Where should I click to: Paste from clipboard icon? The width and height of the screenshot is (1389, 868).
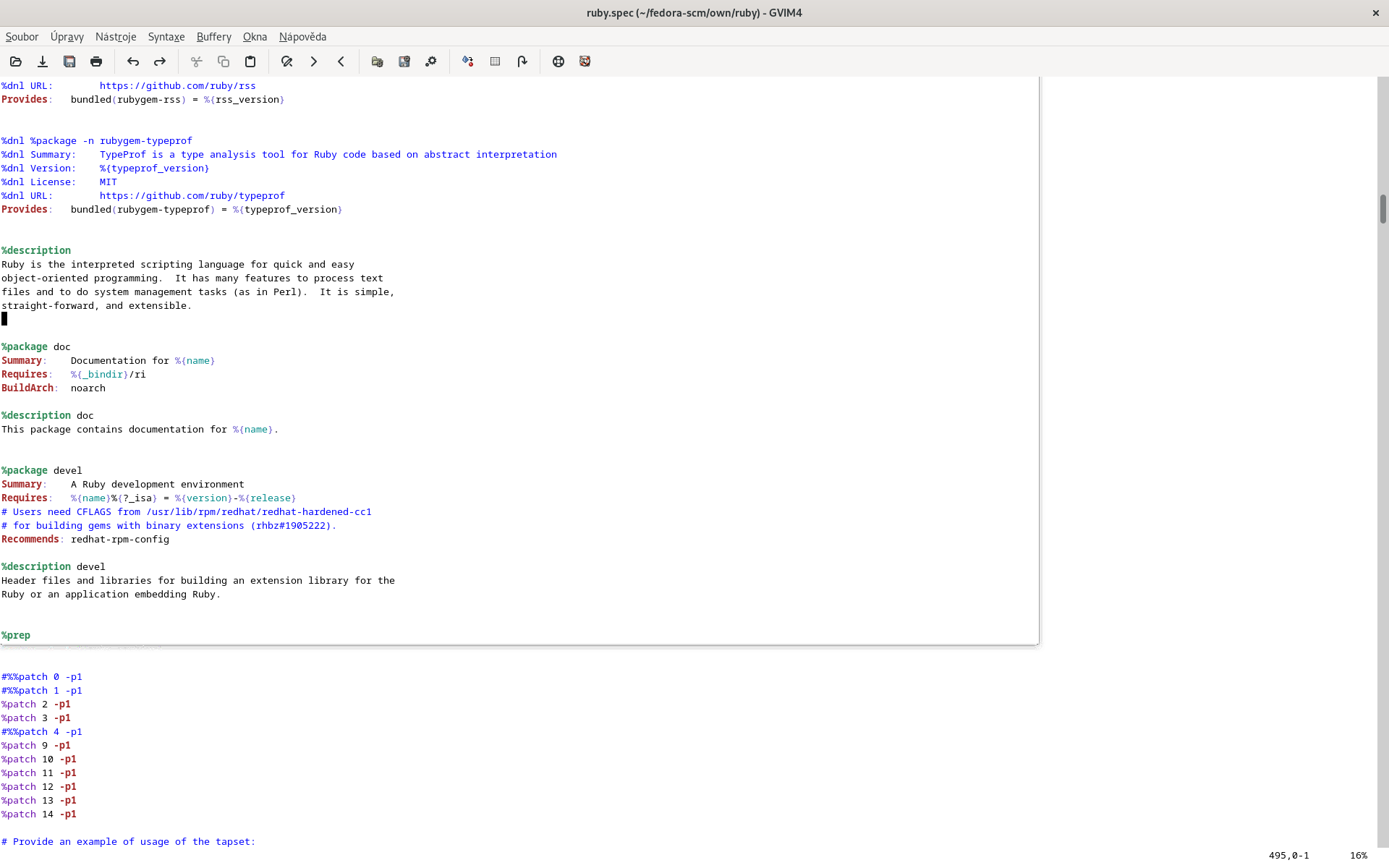click(x=250, y=61)
